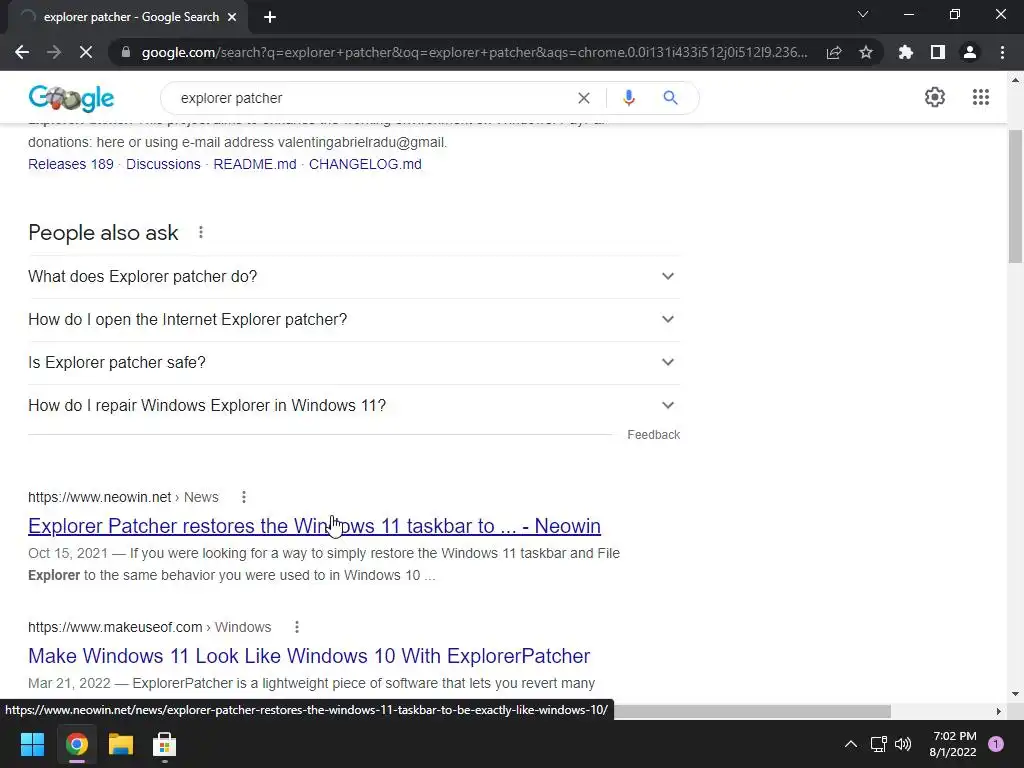Open the Releases 189 link
The image size is (1024, 768).
tap(71, 164)
